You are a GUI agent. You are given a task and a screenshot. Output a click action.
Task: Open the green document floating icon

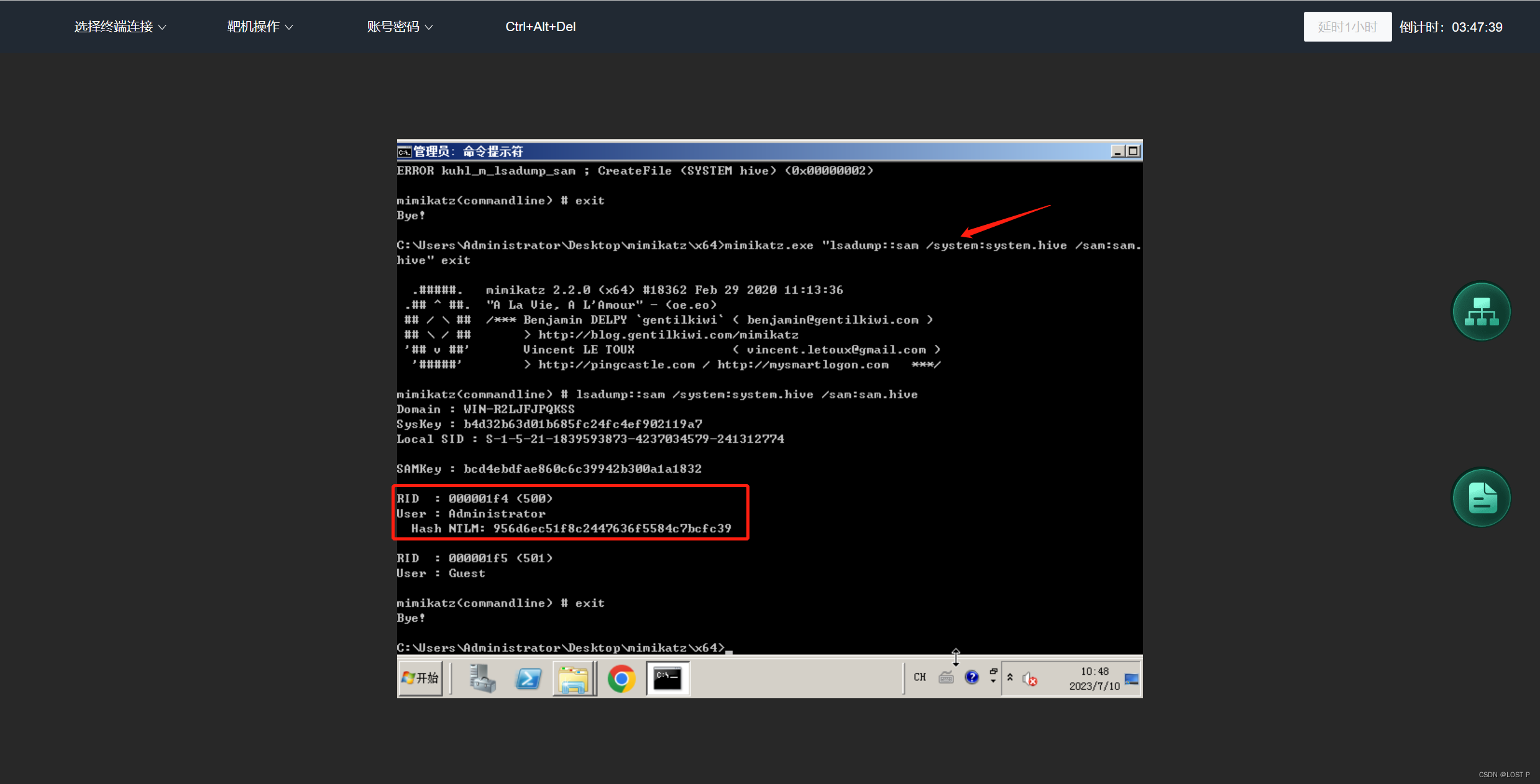[x=1482, y=497]
